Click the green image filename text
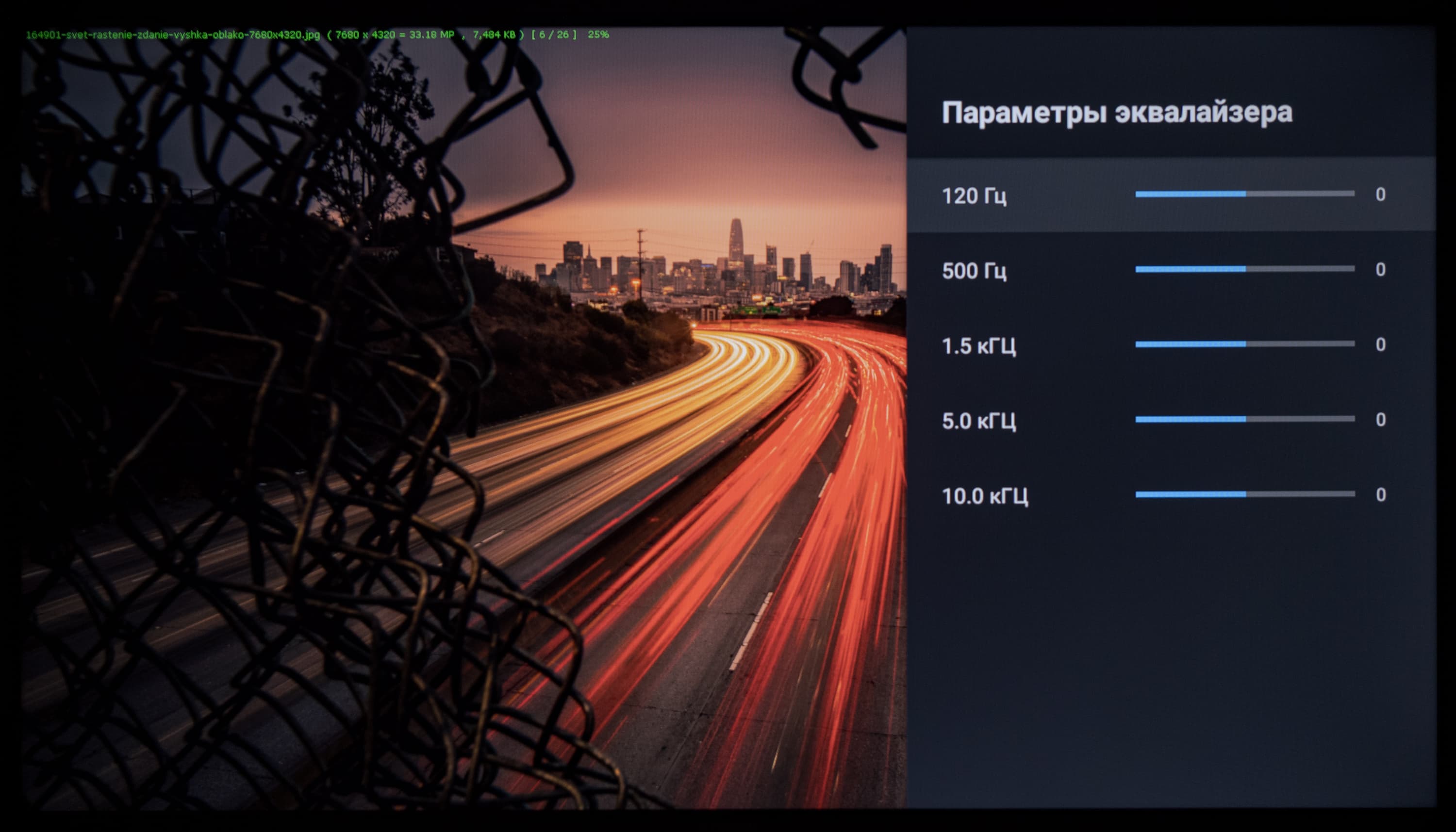Screen dimensions: 1456x832 pos(173,35)
